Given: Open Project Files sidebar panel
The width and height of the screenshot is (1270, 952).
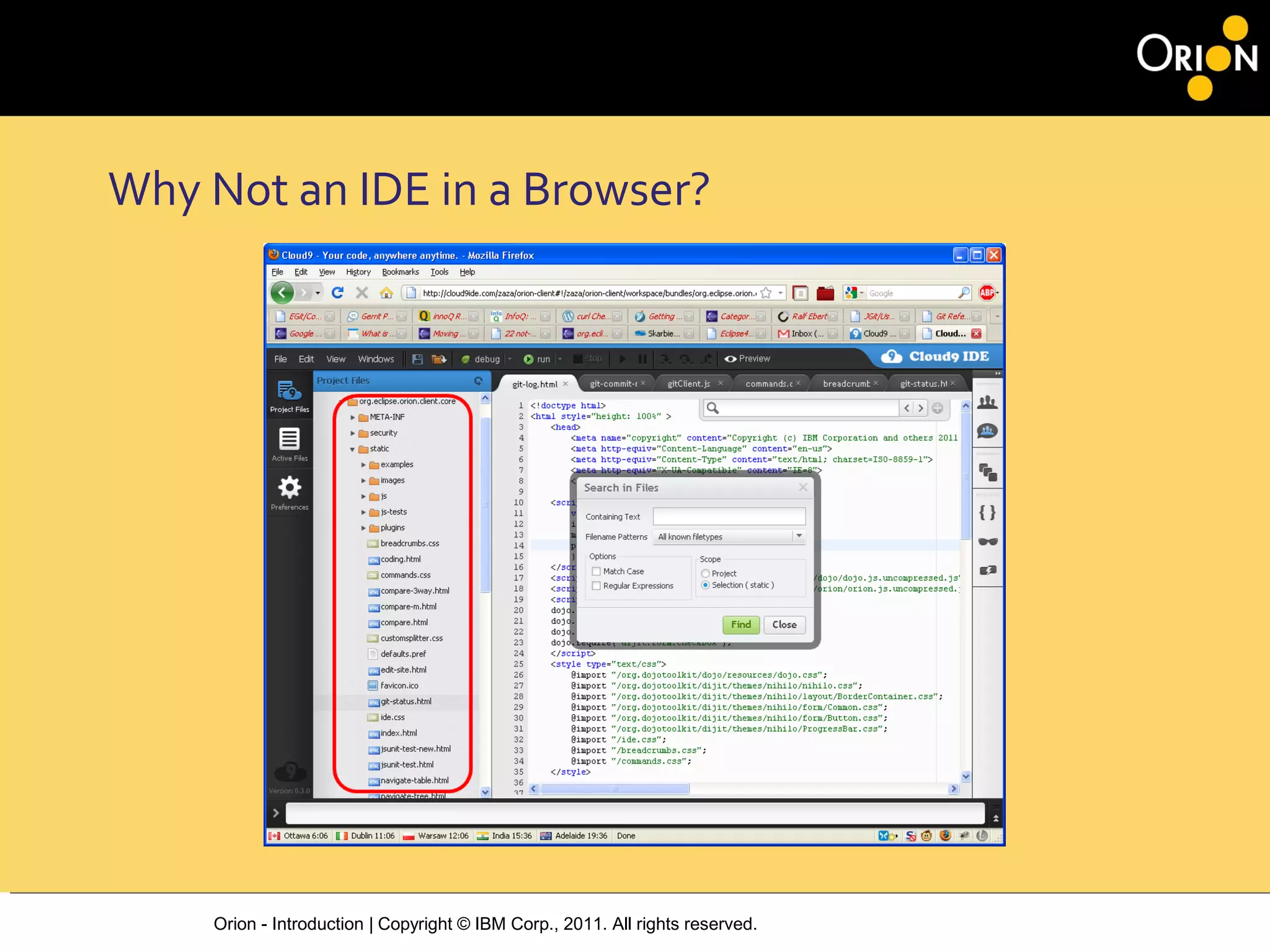Looking at the screenshot, I should pyautogui.click(x=290, y=397).
